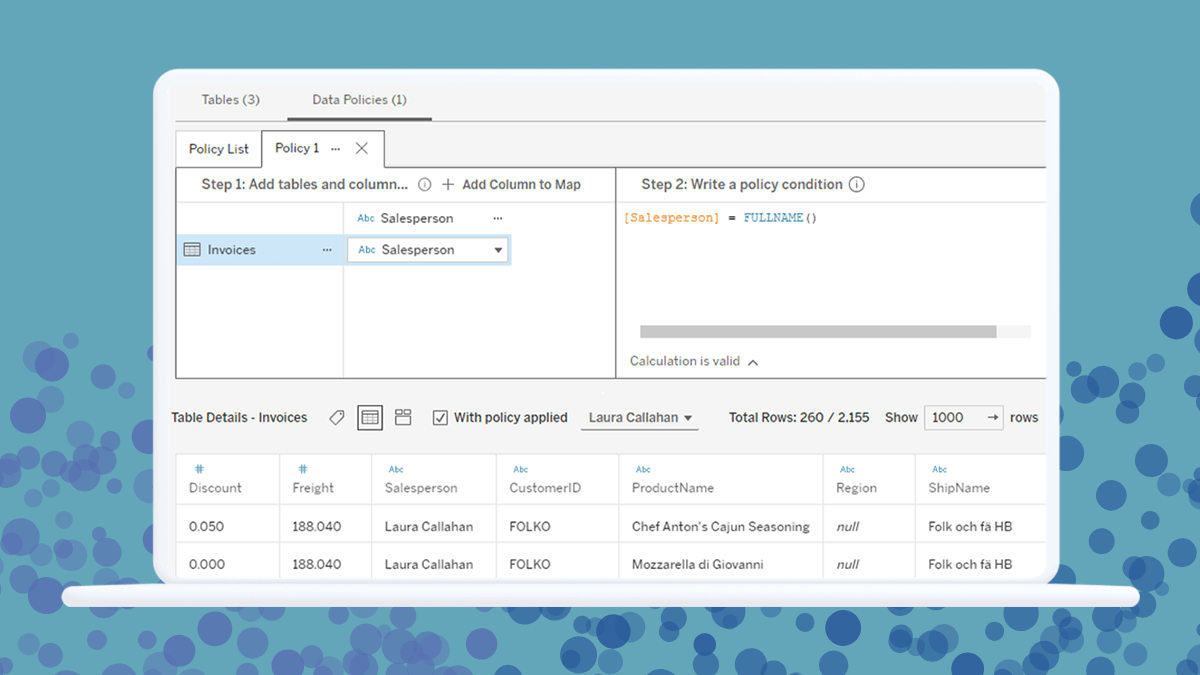
Task: Click the info icon next to Step 2
Action: tap(856, 185)
